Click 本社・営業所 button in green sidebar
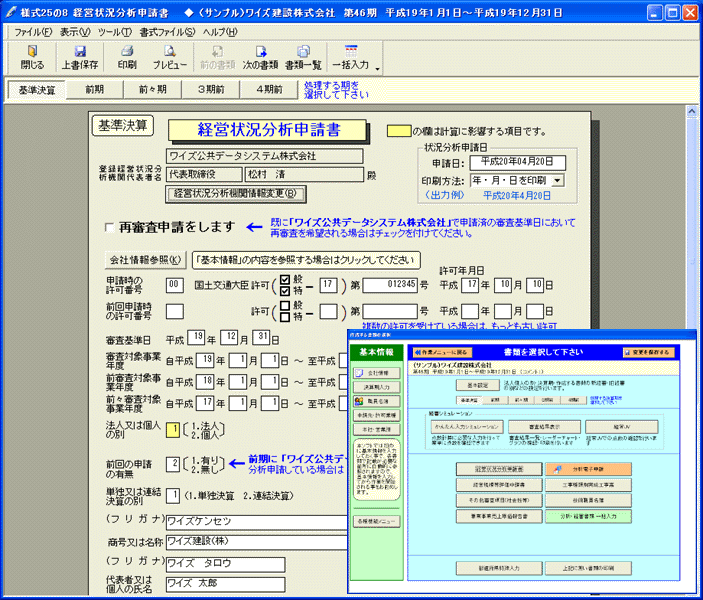This screenshot has height=600, width=703. pos(377,429)
